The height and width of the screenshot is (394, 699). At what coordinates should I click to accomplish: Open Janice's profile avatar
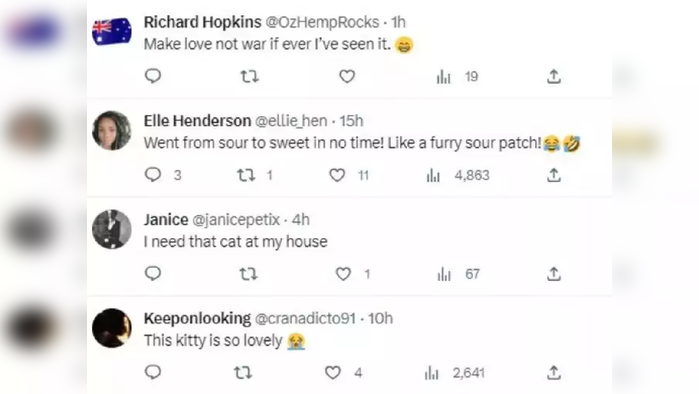(111, 229)
